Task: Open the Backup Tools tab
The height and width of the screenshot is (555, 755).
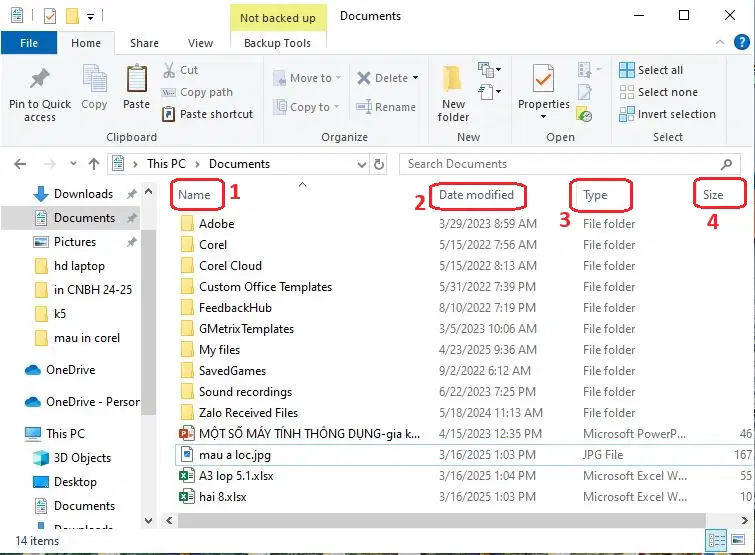Action: point(277,43)
